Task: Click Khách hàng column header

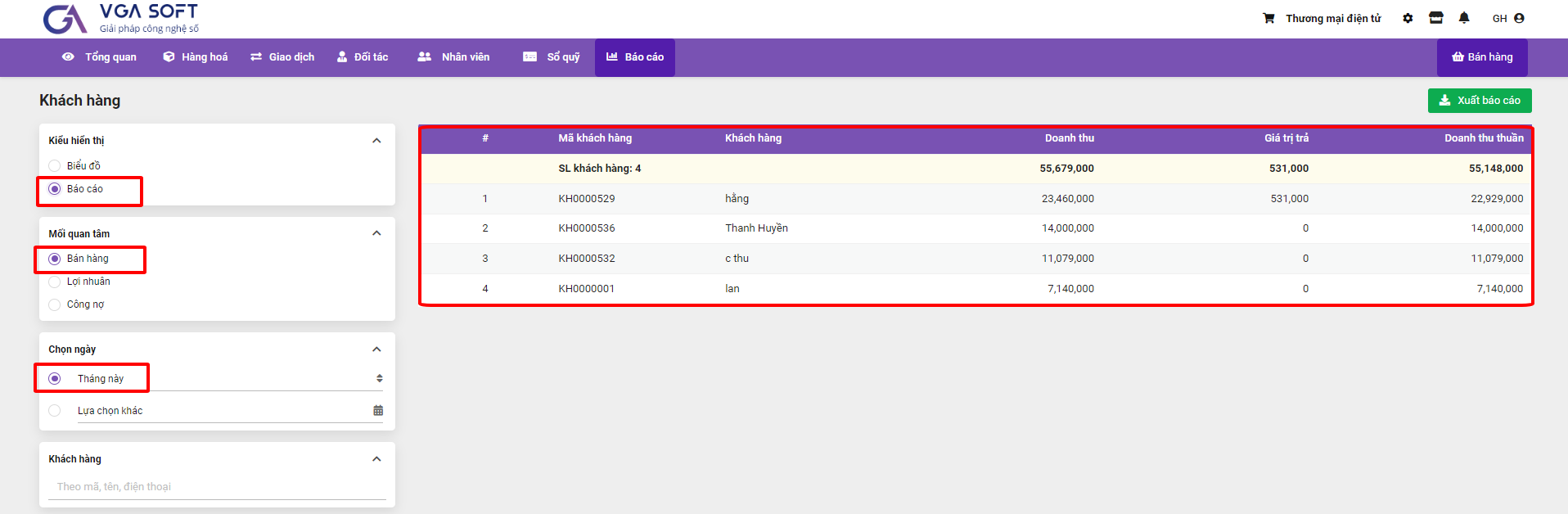Action: [753, 138]
